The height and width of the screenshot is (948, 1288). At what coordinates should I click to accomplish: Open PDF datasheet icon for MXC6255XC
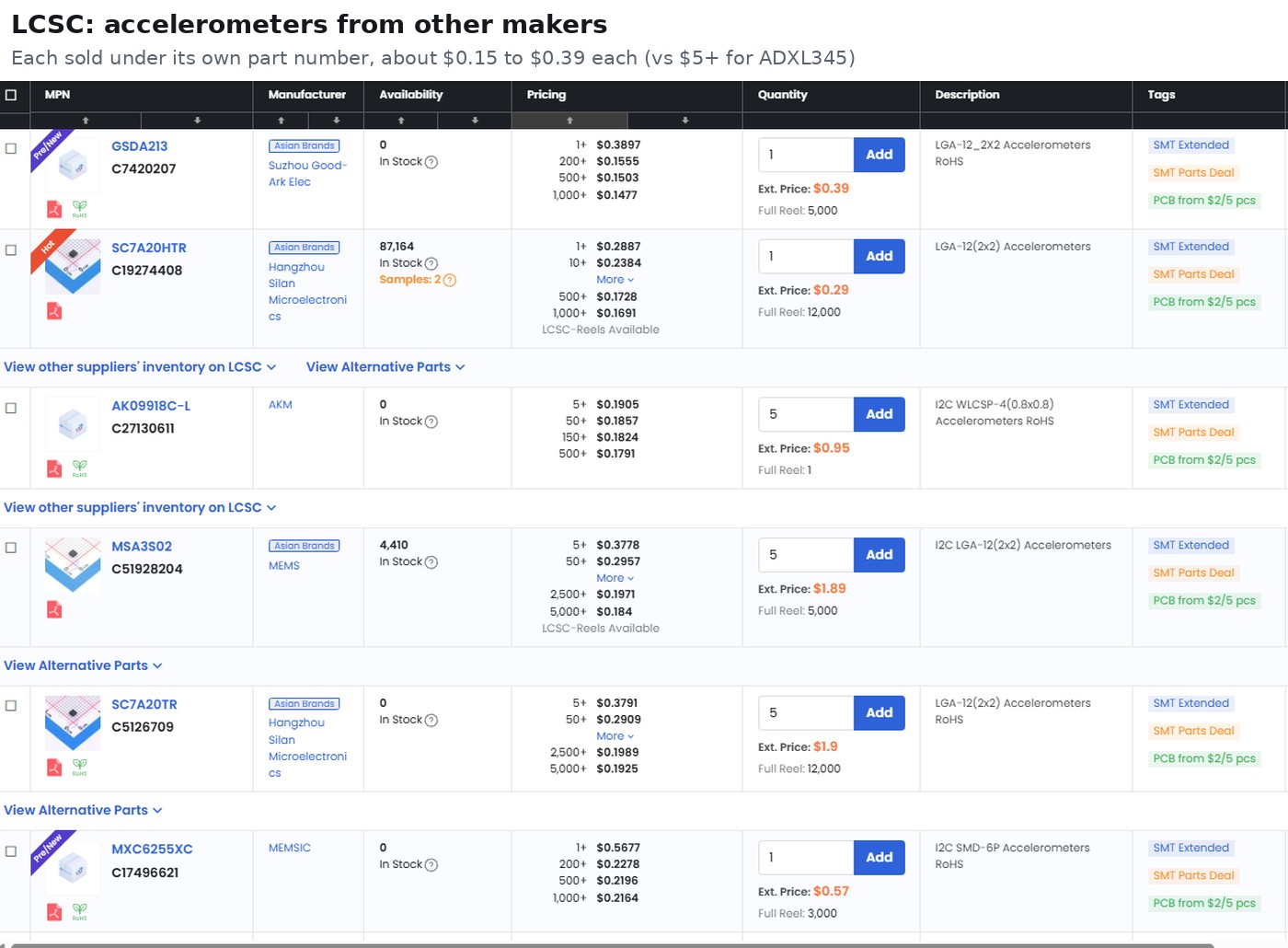(54, 912)
